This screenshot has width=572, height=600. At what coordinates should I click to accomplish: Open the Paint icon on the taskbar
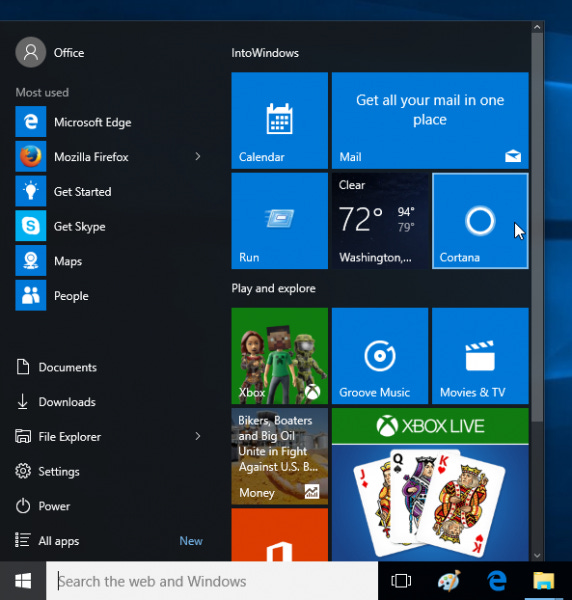pyautogui.click(x=449, y=581)
